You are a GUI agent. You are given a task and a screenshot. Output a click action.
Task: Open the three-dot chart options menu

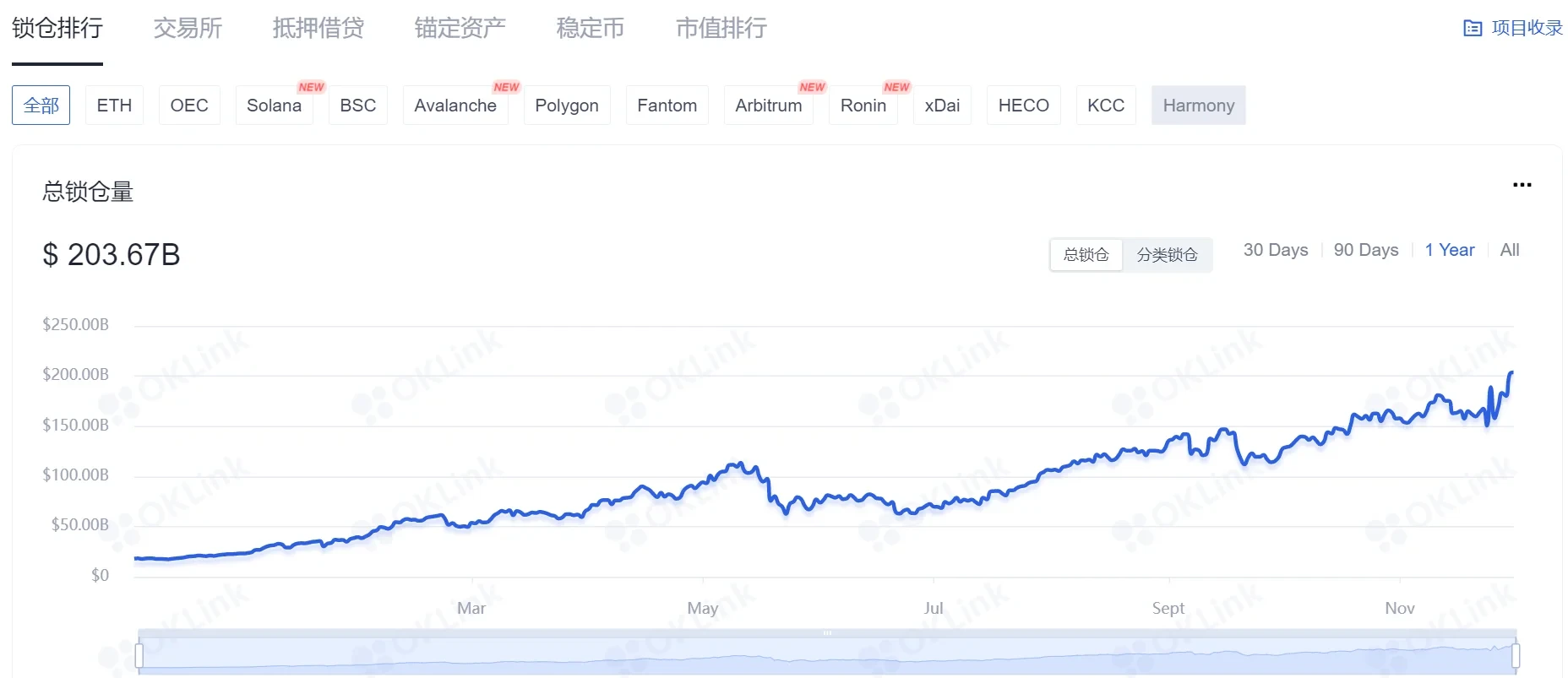[1522, 185]
